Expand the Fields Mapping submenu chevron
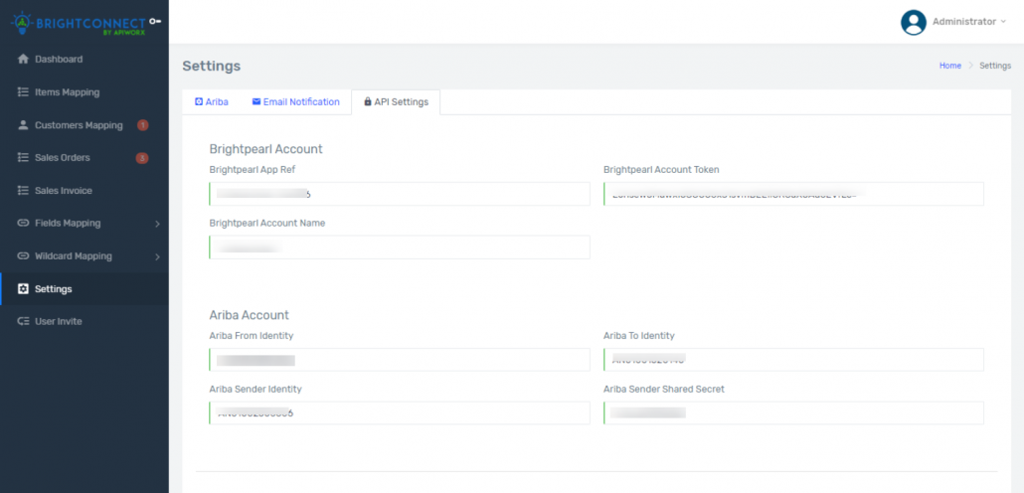Screen dimensions: 1024x493 [x=157, y=224]
